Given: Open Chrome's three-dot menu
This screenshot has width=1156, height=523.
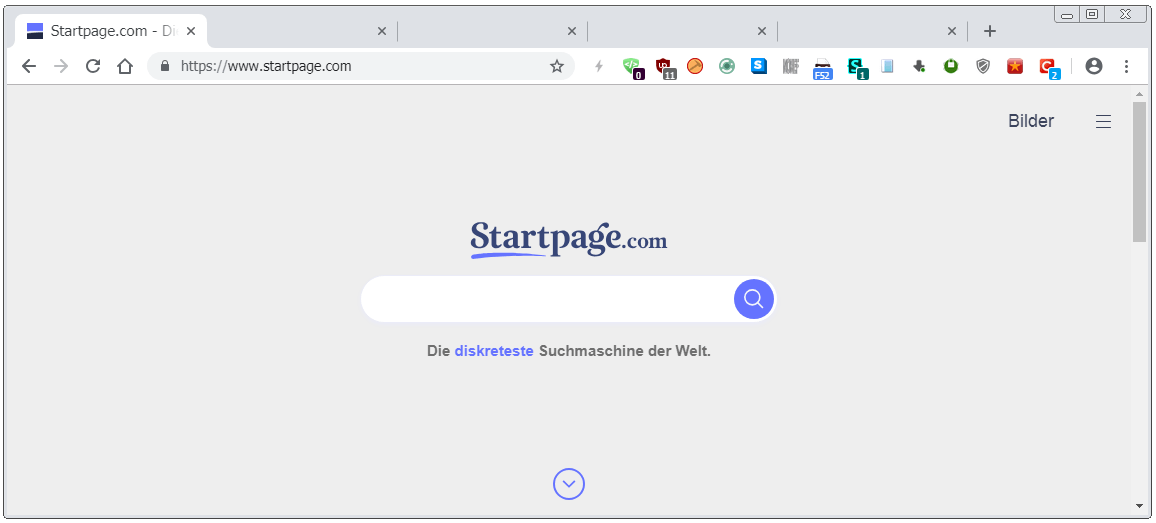Looking at the screenshot, I should (x=1126, y=66).
